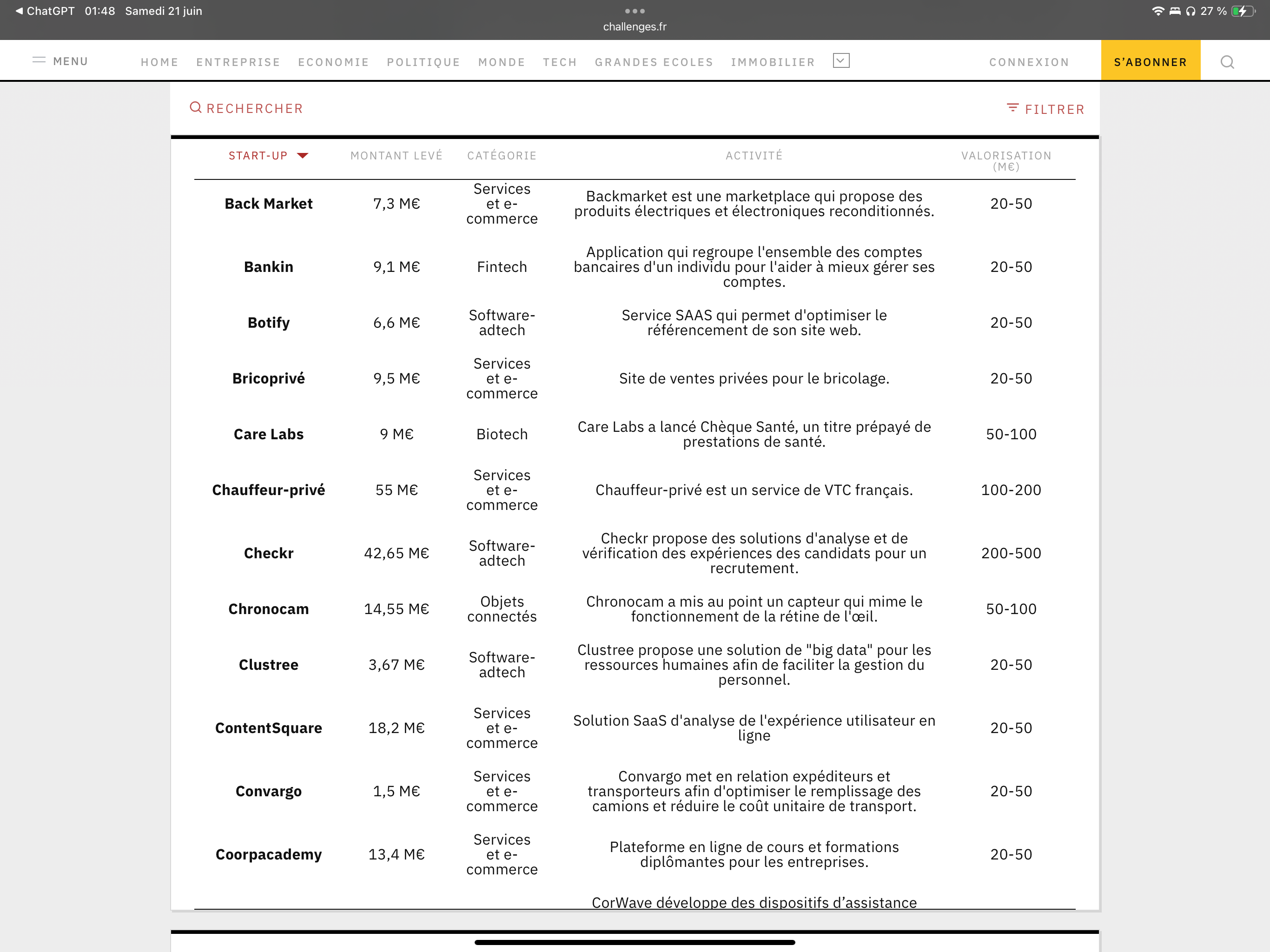Click the 42,65 M€ amount for Checkr
This screenshot has height=952, width=1270.
coord(397,553)
